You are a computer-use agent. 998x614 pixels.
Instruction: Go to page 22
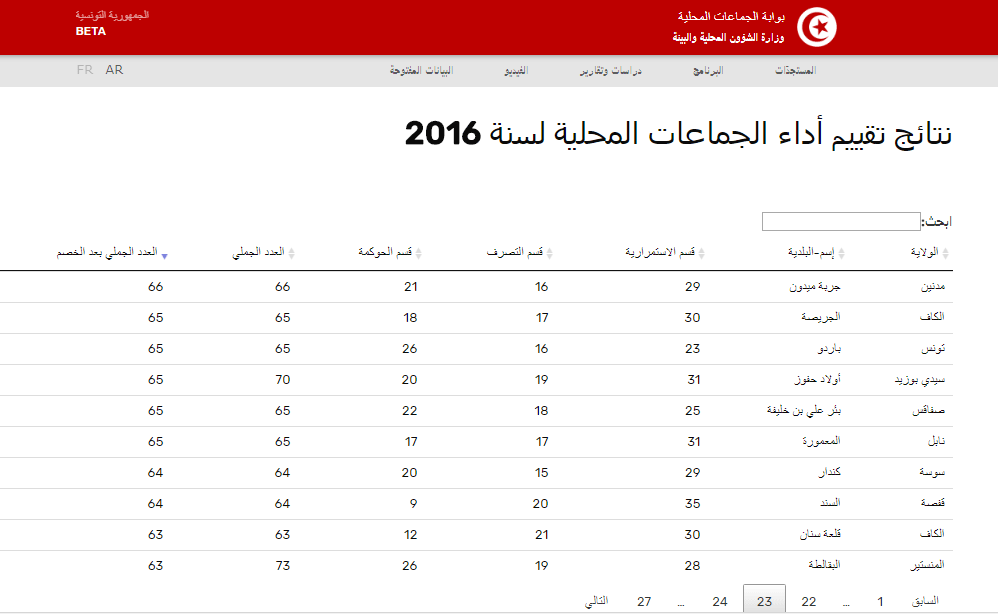[x=809, y=601]
